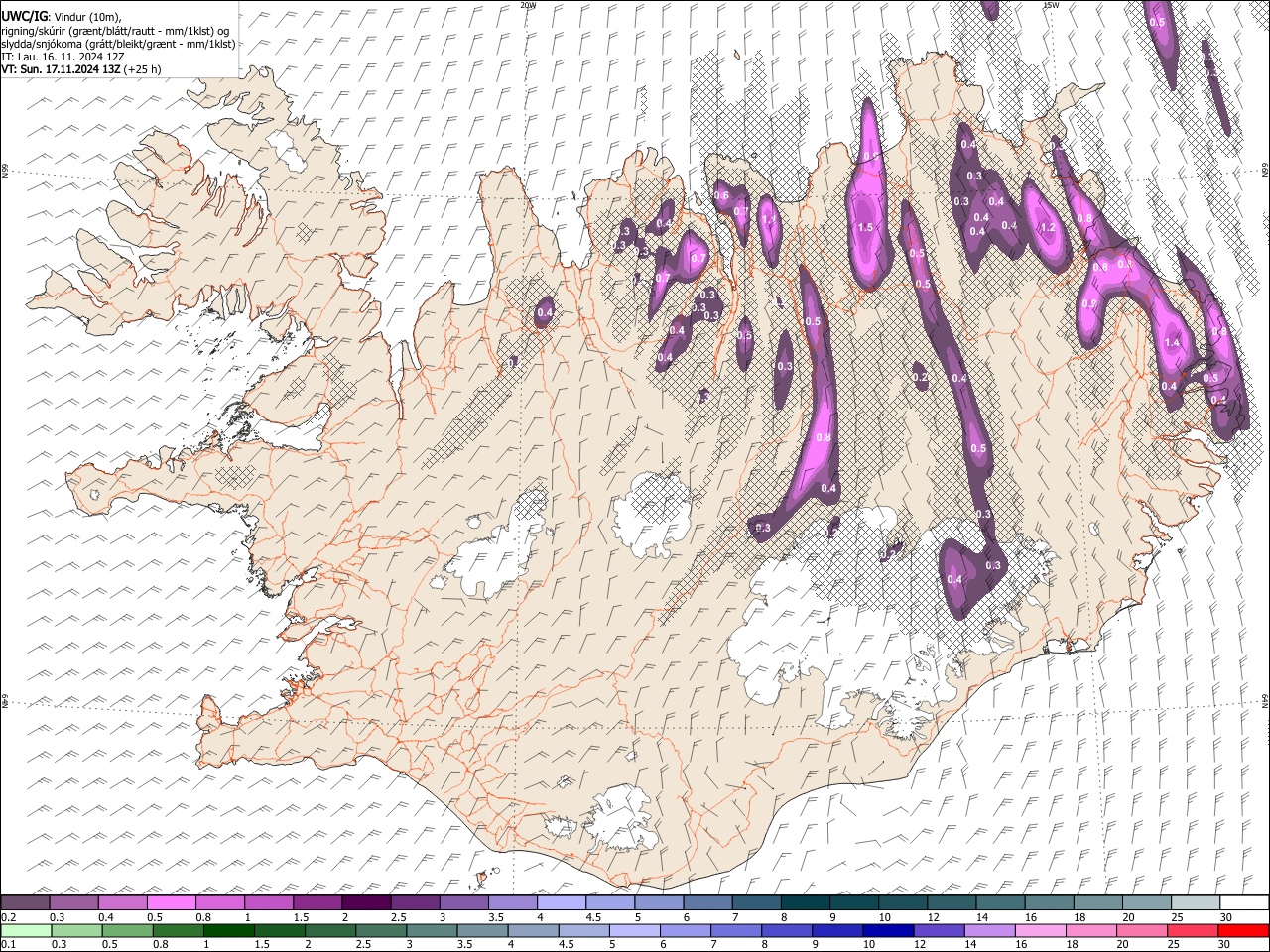Select the white 30 swatch ending the snow legend
Screen dimensions: 1270x952
coord(1243,902)
